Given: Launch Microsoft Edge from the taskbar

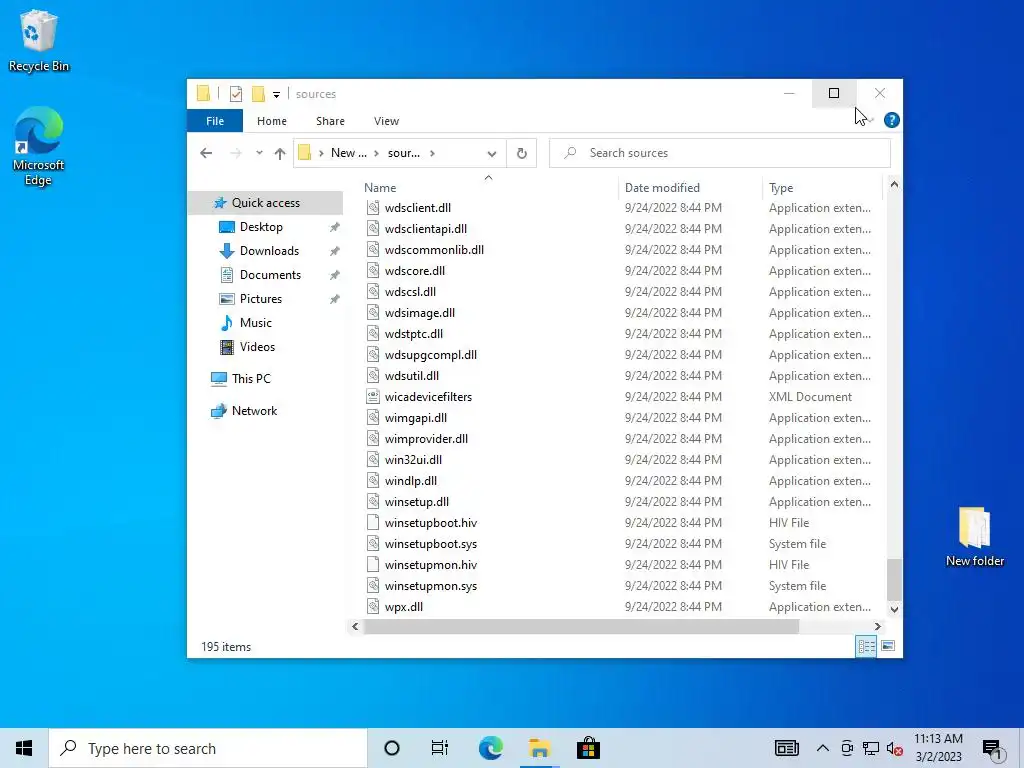Looking at the screenshot, I should [x=490, y=748].
